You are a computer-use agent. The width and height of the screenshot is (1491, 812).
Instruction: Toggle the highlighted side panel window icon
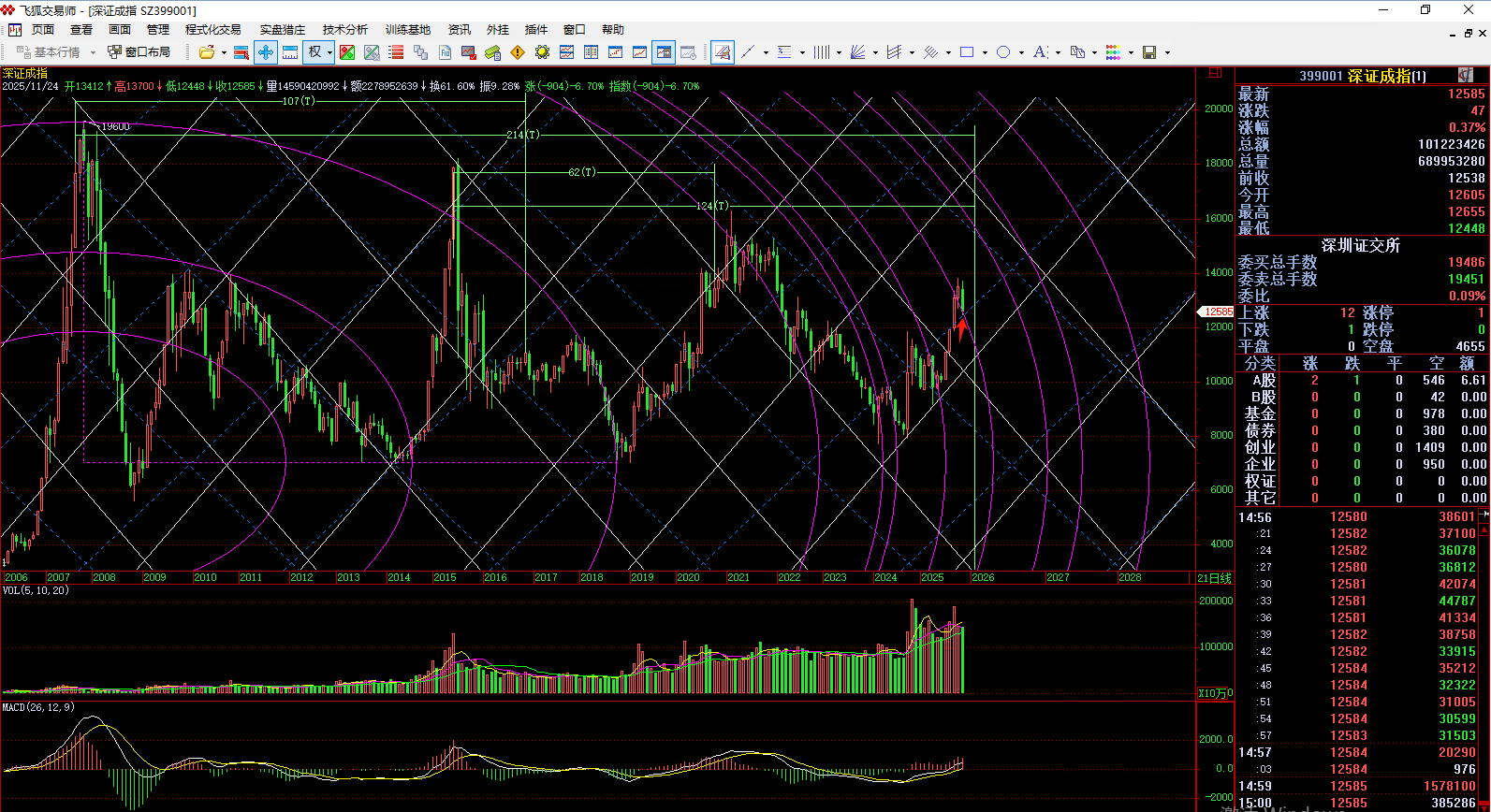click(x=664, y=52)
